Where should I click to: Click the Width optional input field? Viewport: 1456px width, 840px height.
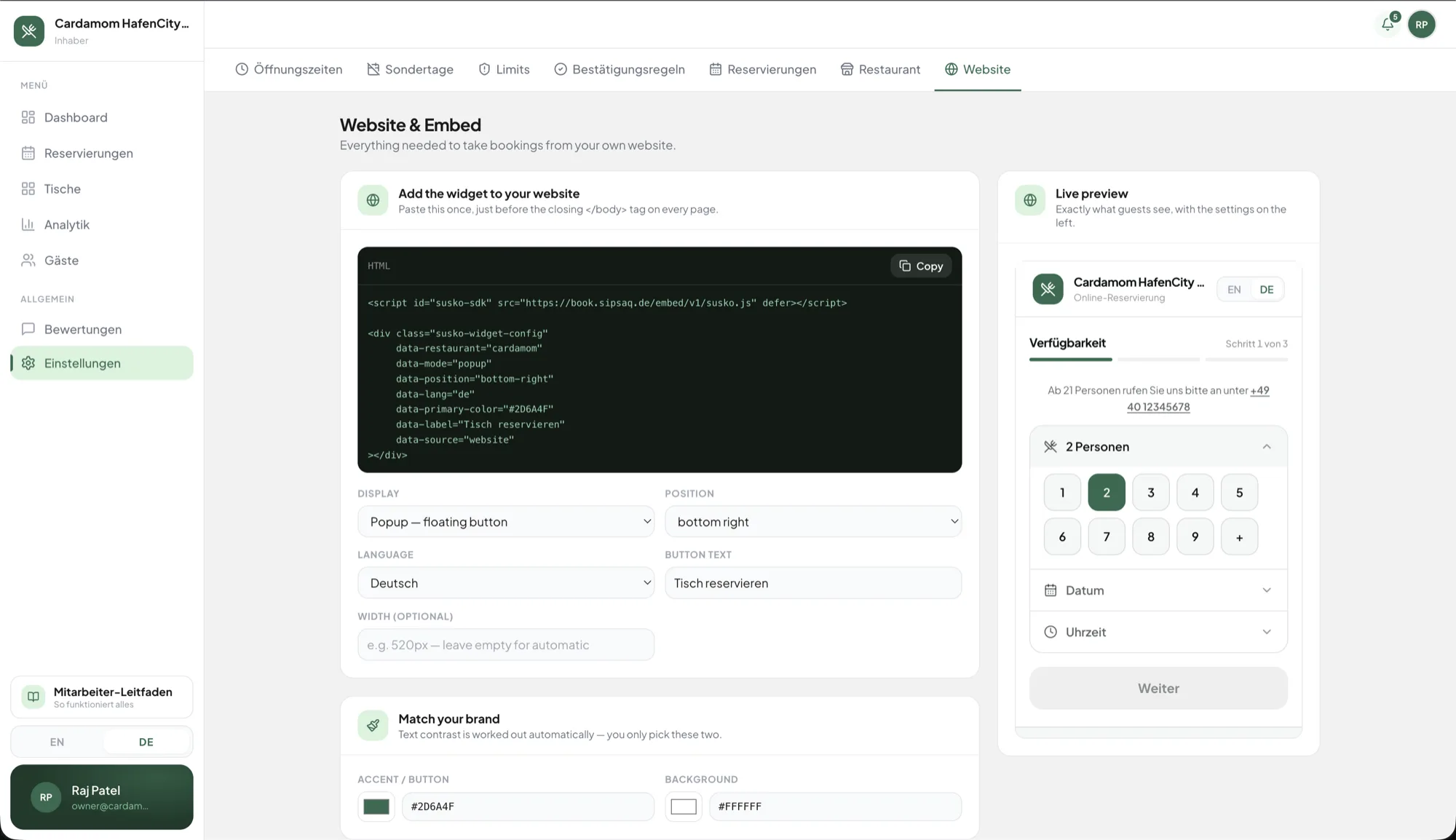[x=506, y=645]
